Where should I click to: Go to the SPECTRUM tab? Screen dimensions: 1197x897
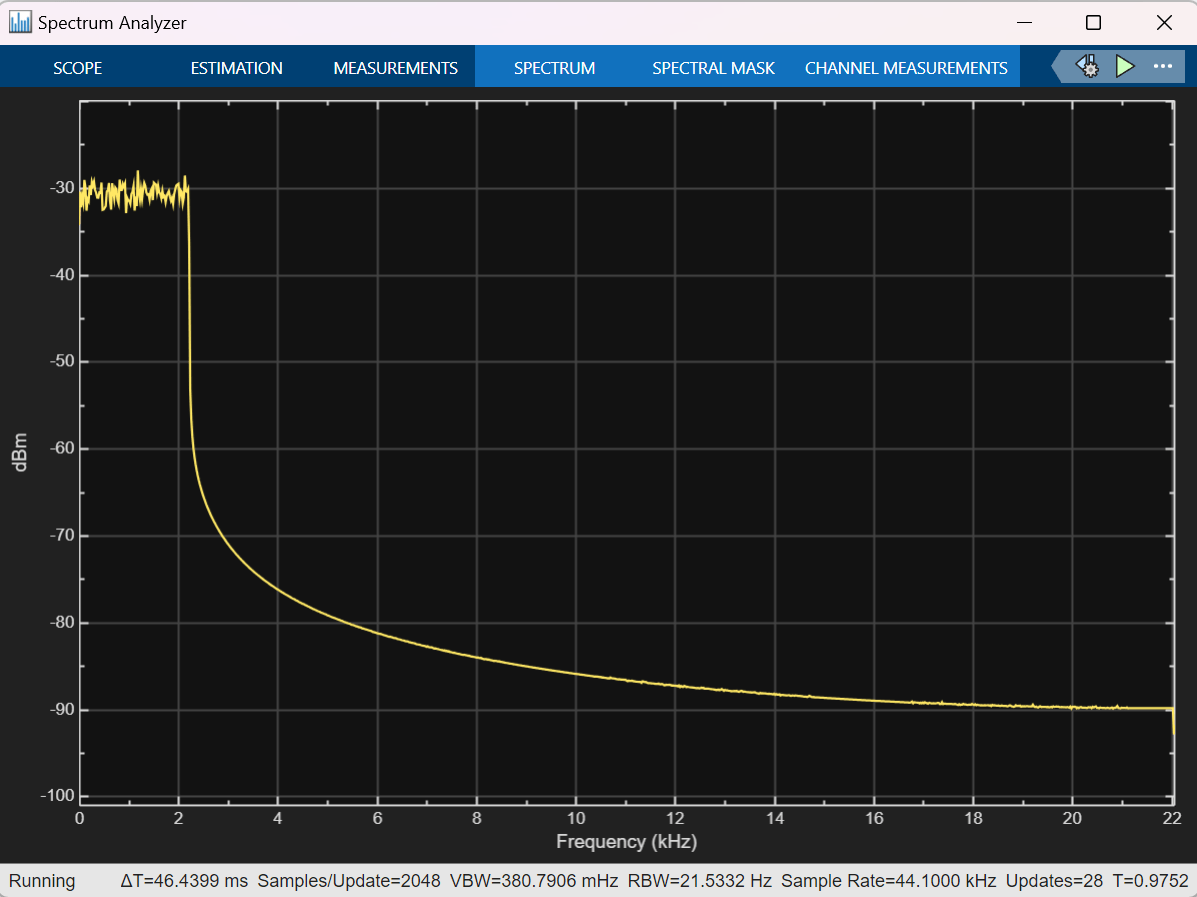click(554, 68)
